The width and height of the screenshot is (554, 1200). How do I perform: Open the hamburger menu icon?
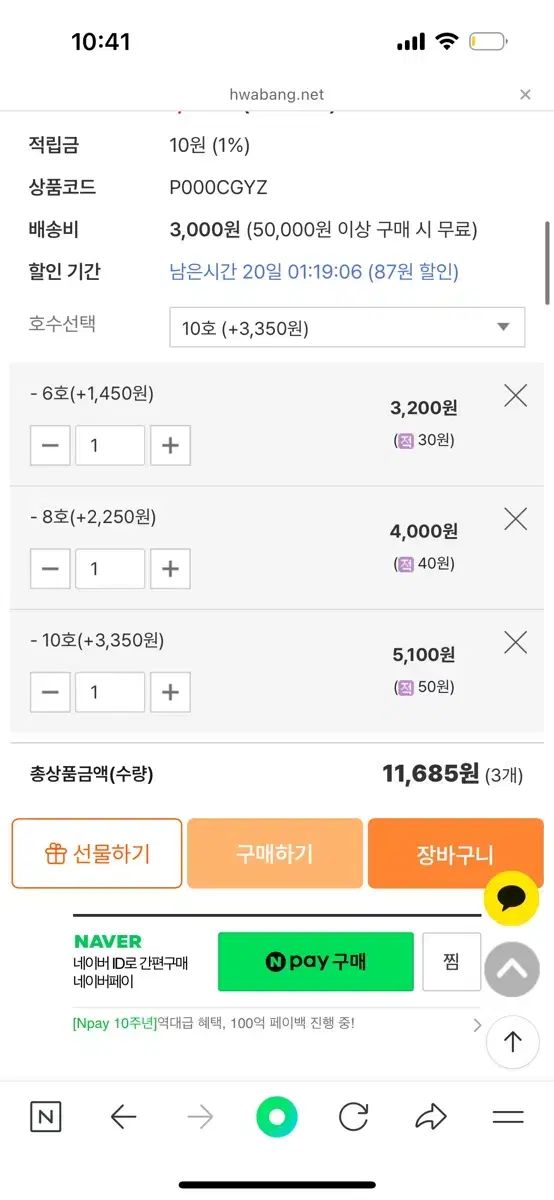[508, 1117]
